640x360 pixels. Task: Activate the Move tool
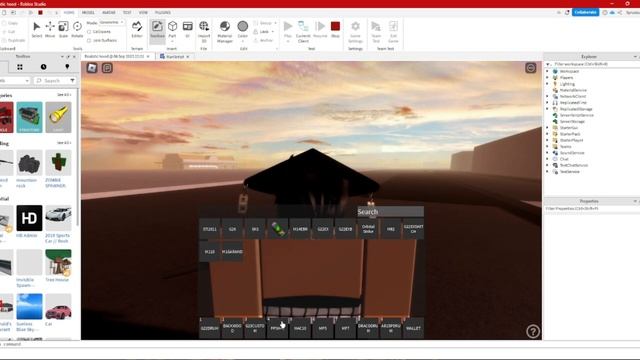pyautogui.click(x=50, y=29)
